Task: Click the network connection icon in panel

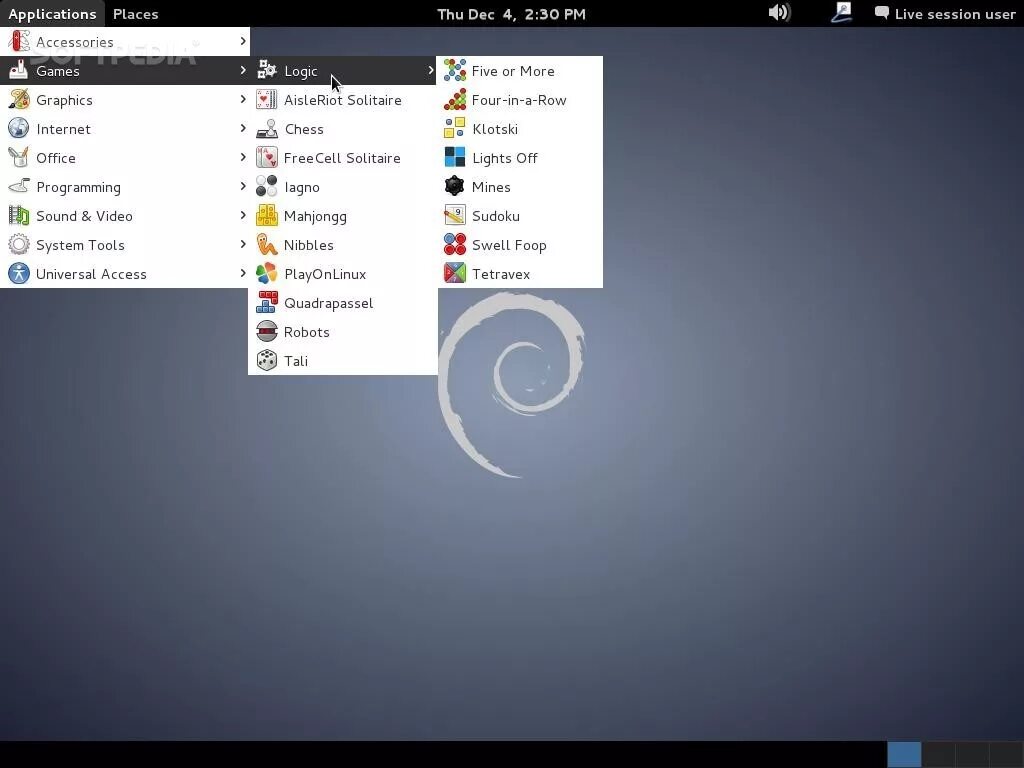Action: coord(841,13)
